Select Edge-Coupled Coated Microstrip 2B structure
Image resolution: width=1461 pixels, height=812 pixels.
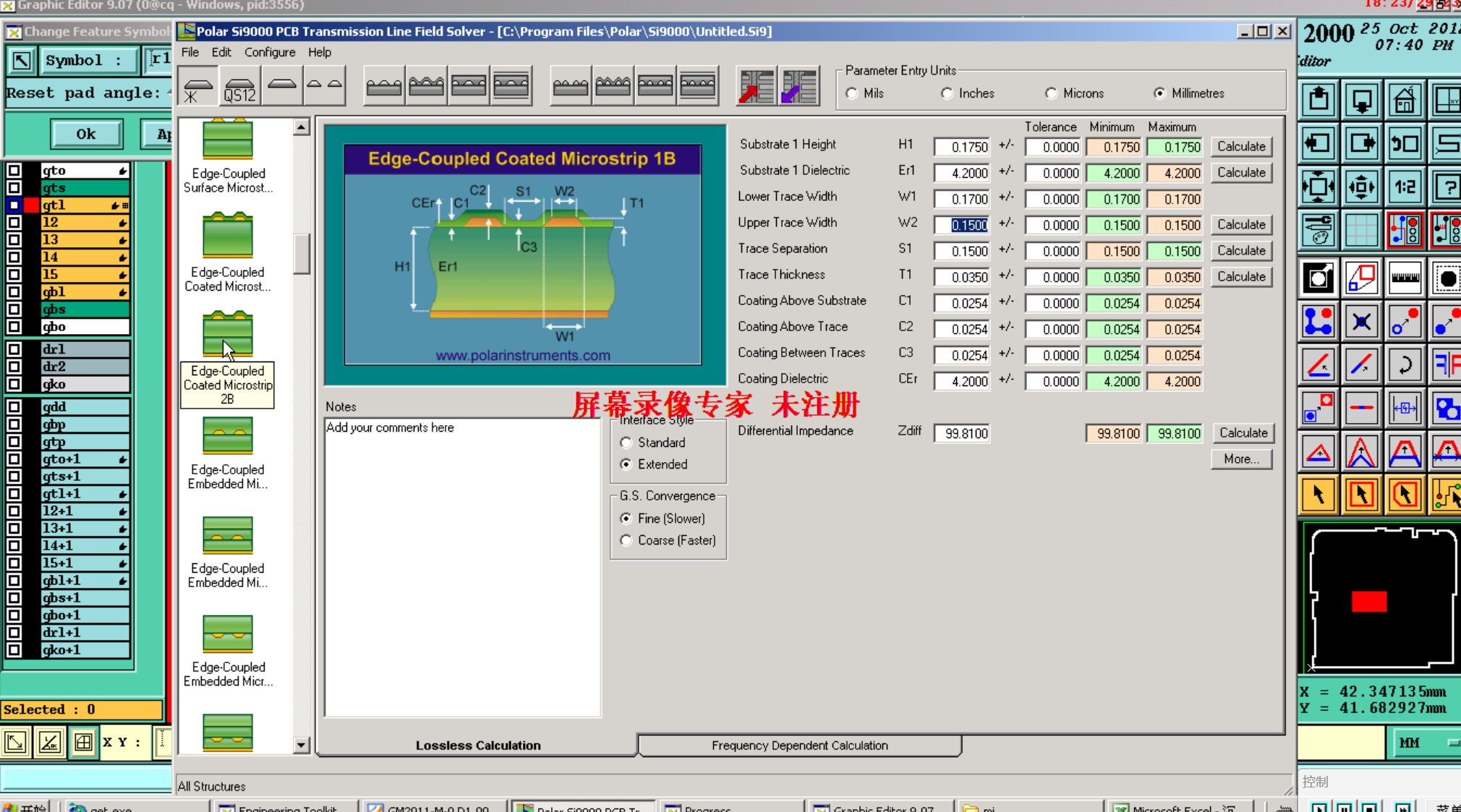228,335
